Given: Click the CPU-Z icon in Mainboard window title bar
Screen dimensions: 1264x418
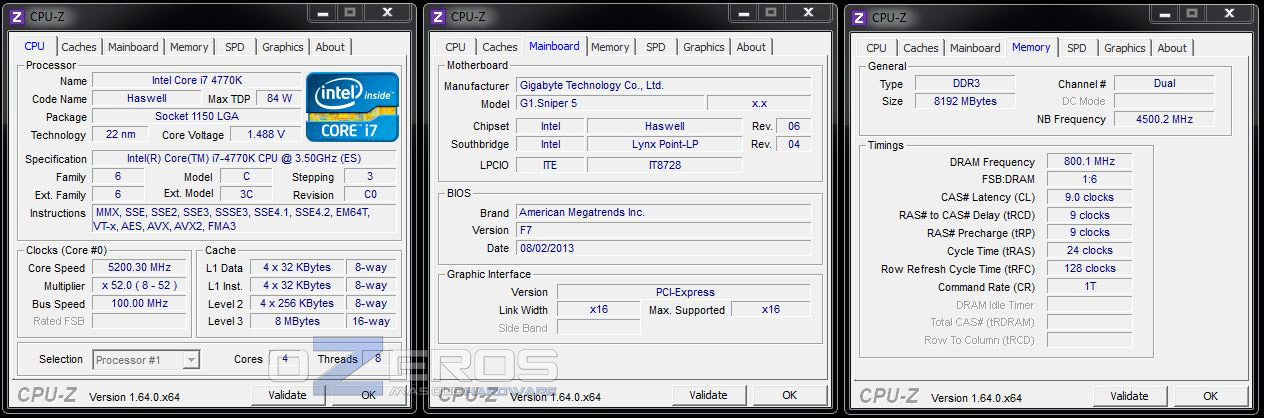Looking at the screenshot, I should tap(437, 17).
